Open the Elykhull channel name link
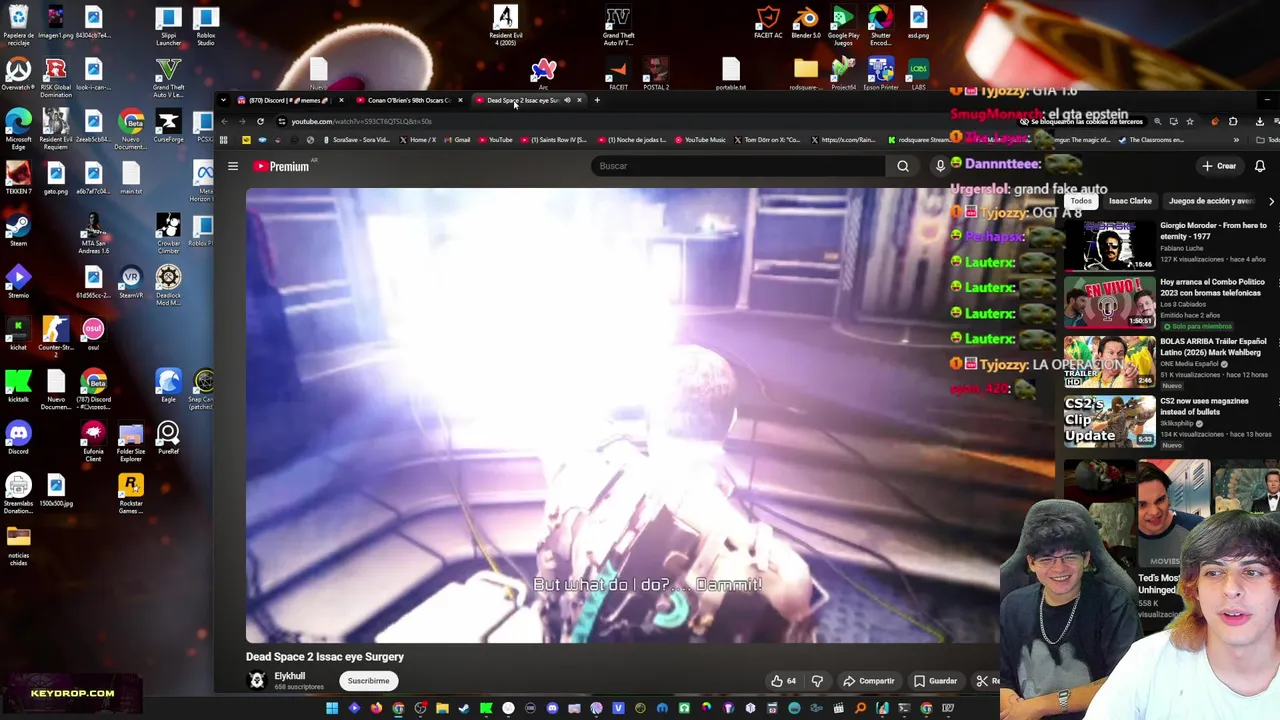Image resolution: width=1280 pixels, height=720 pixels. (290, 676)
